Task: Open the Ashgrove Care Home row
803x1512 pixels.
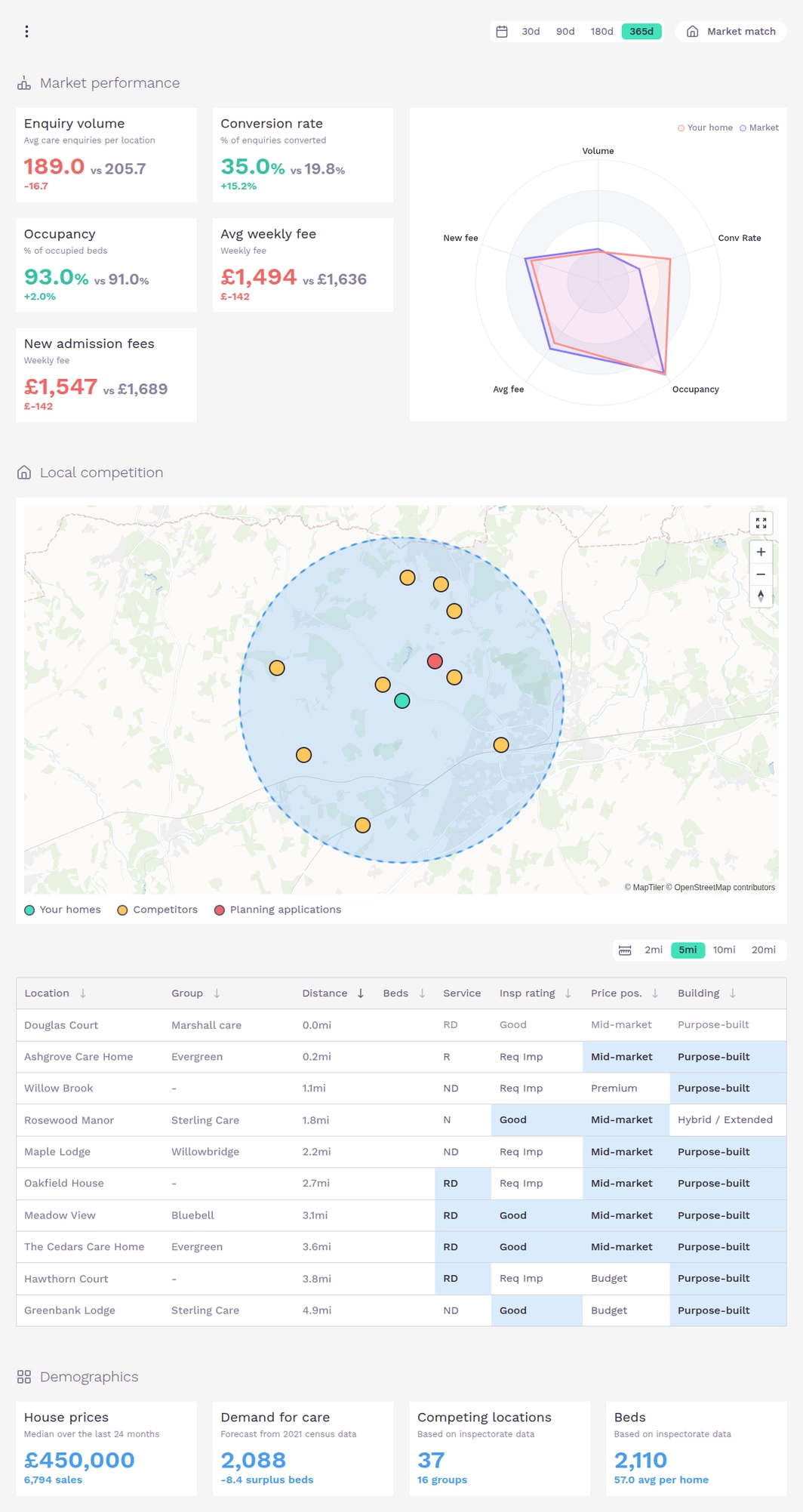Action: [401, 1057]
